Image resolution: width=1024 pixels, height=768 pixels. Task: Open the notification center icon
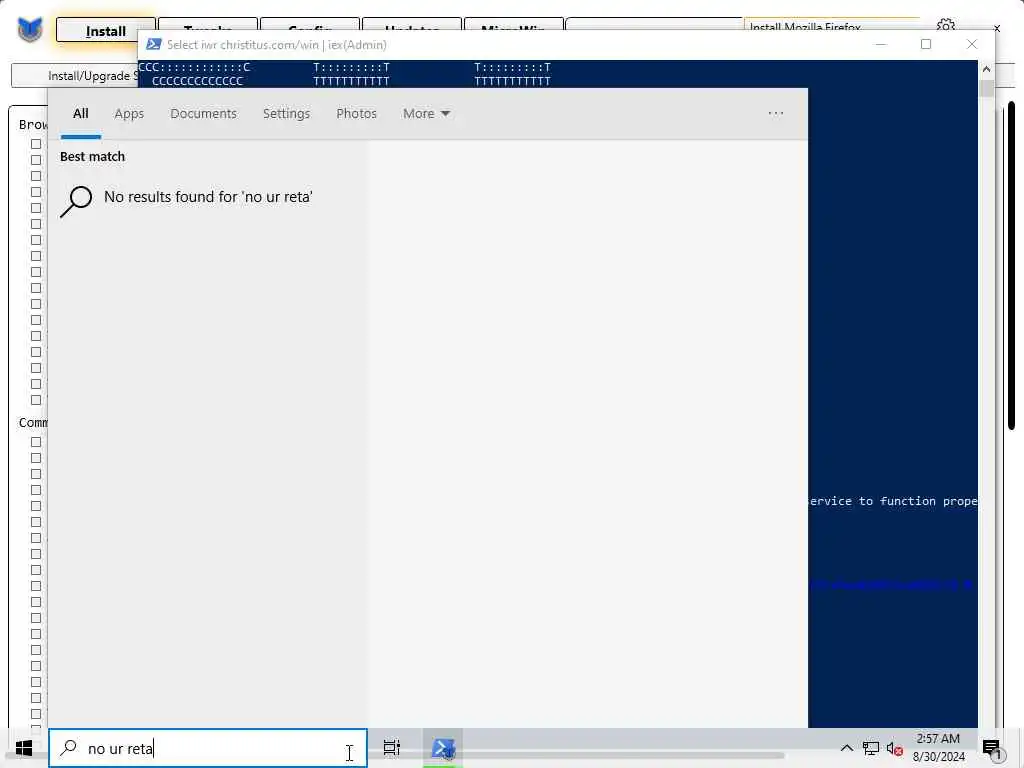(x=991, y=748)
